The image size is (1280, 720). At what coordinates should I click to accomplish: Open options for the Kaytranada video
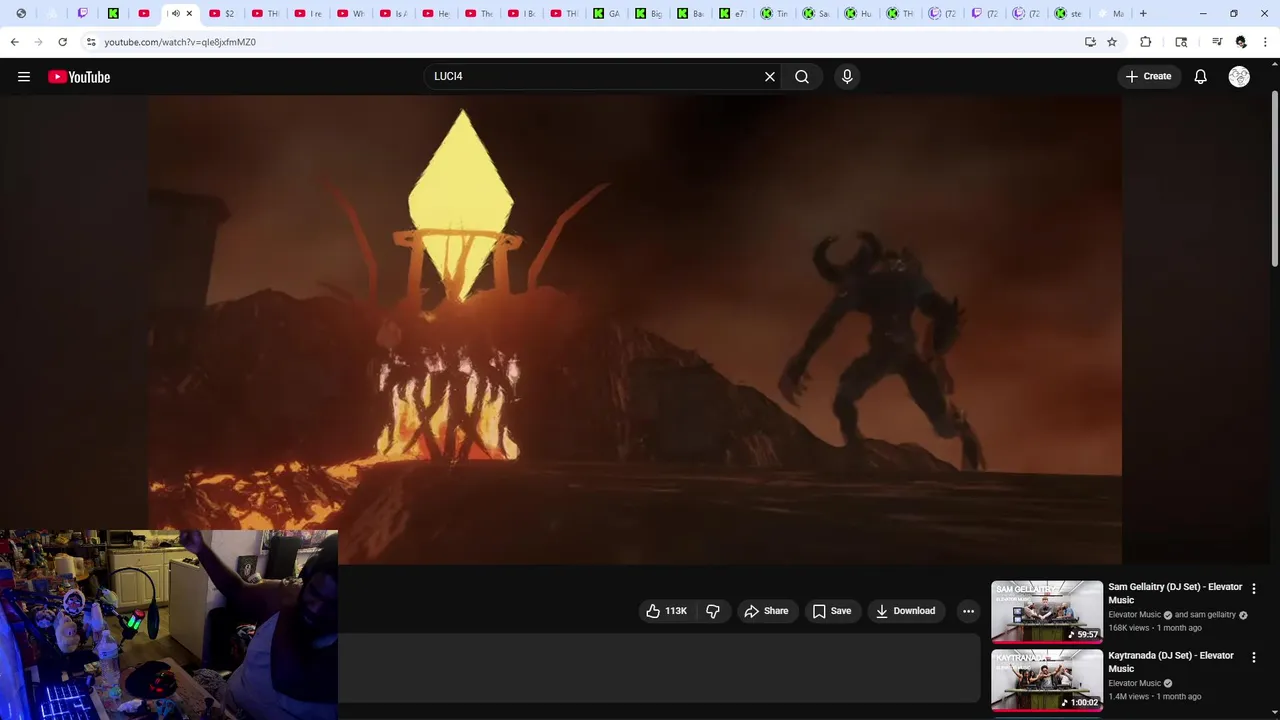[1254, 658]
